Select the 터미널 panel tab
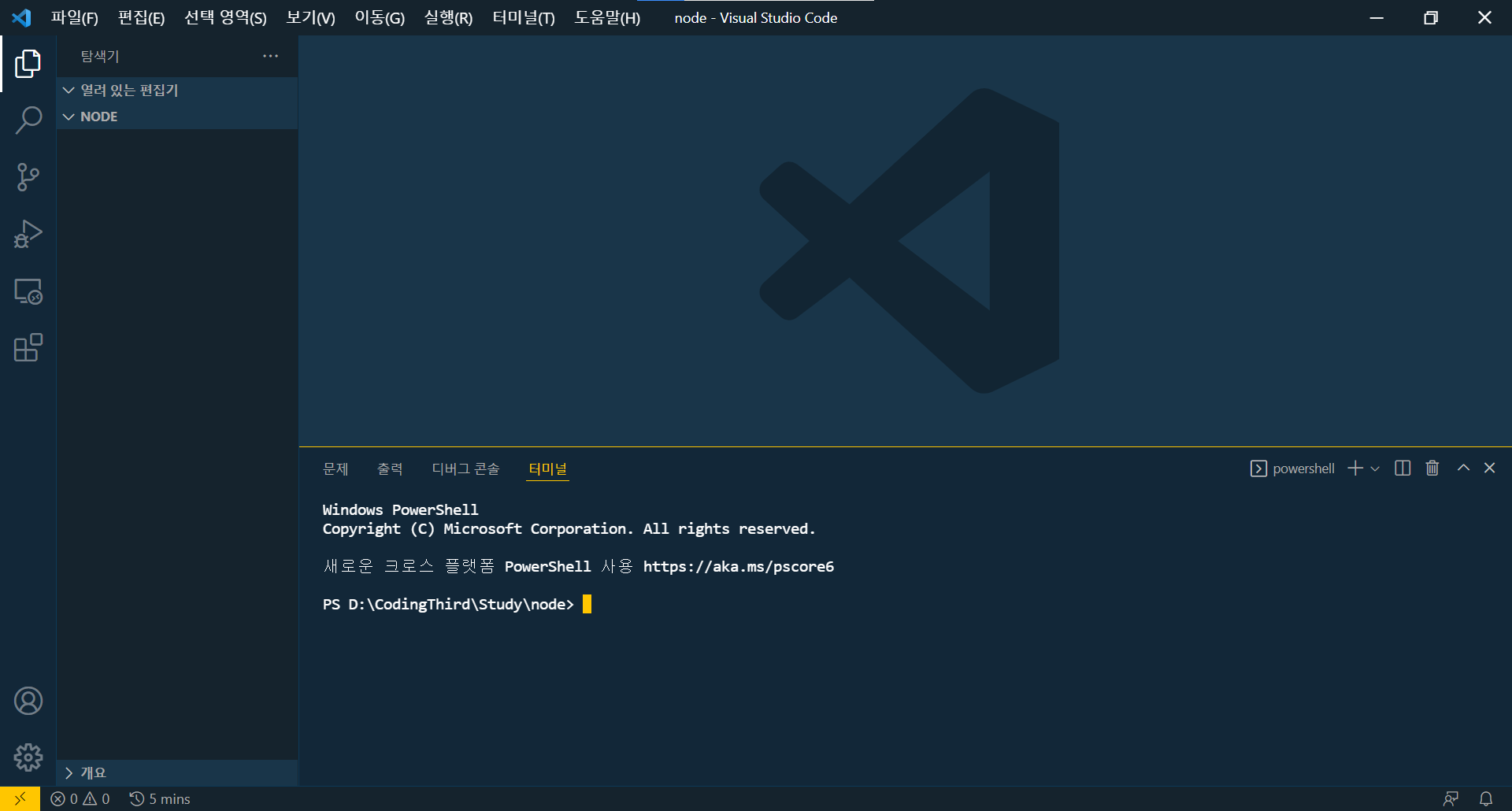1512x811 pixels. point(548,468)
